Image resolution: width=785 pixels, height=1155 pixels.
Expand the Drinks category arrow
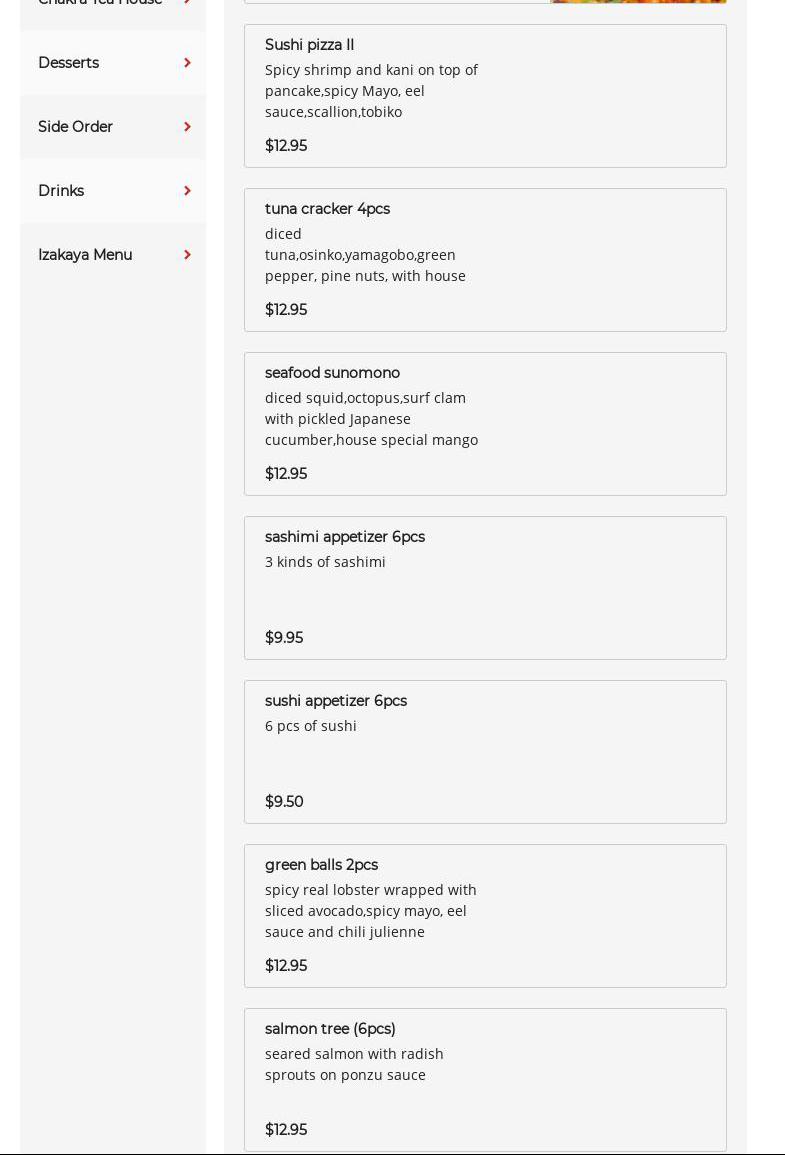(x=187, y=191)
